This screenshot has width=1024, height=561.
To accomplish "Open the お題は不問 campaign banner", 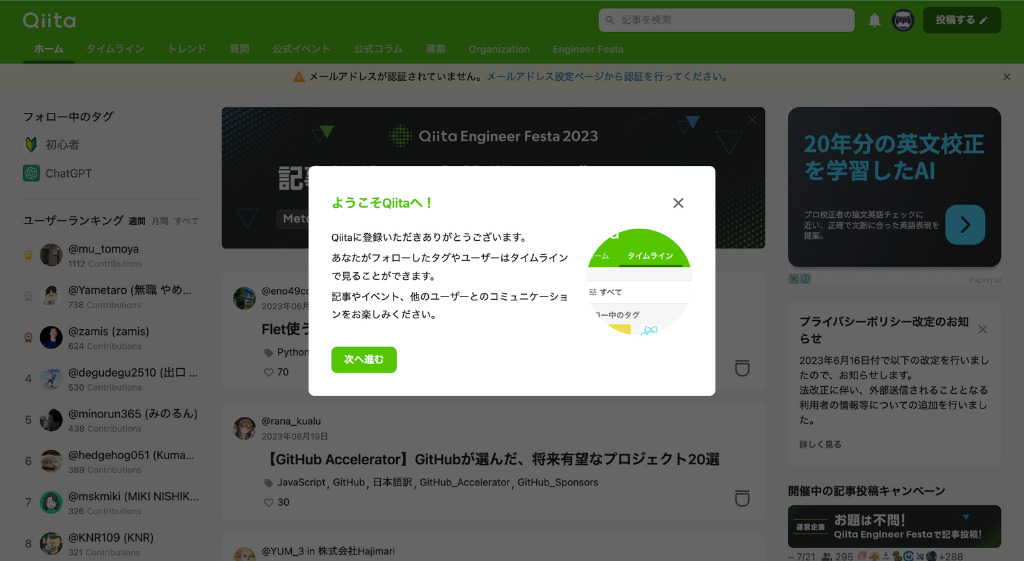I will [x=894, y=526].
